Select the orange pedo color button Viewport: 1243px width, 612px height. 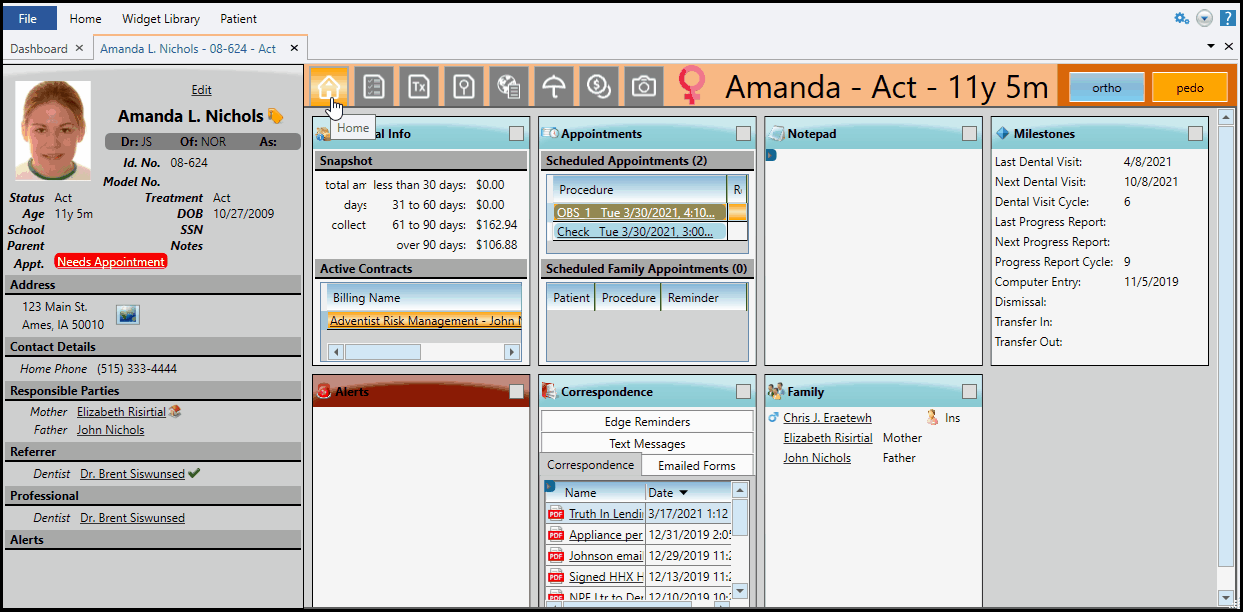click(1189, 88)
